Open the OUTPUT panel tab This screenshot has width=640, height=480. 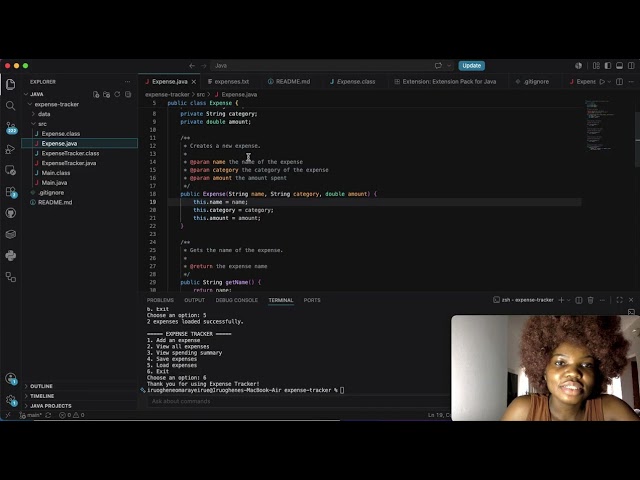194,300
